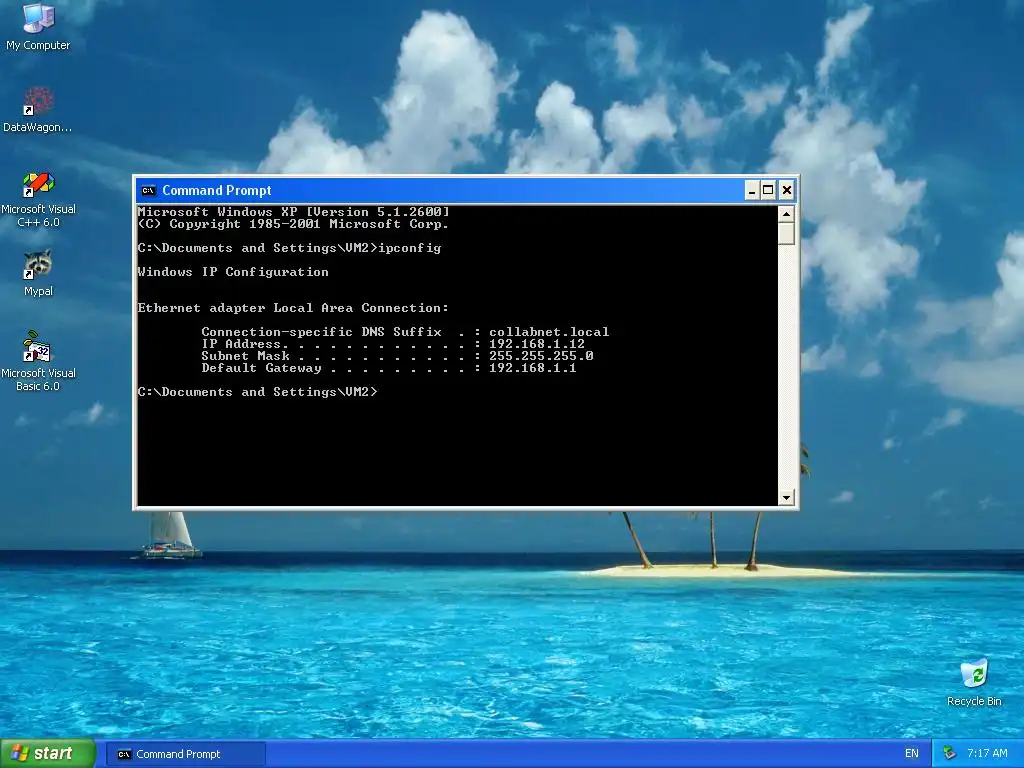Maximize the Command Prompt window
This screenshot has width=1024, height=768.
point(769,191)
